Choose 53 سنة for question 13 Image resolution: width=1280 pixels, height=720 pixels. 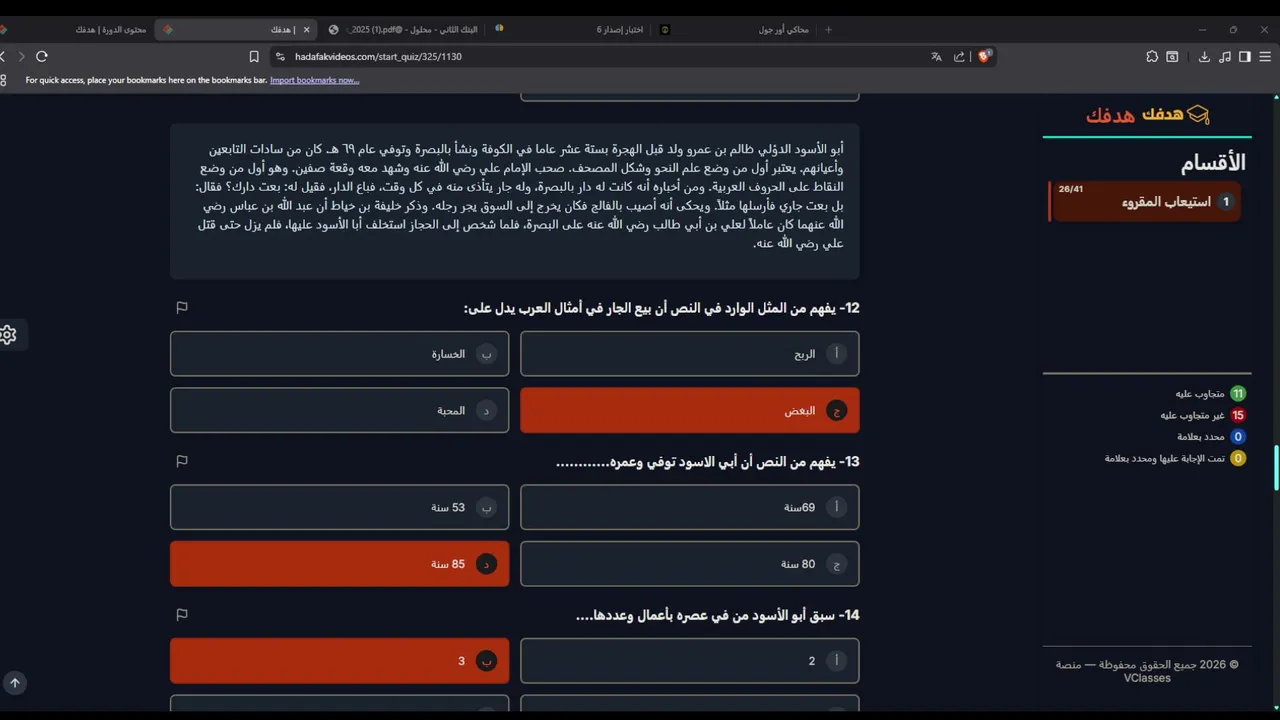tap(339, 507)
